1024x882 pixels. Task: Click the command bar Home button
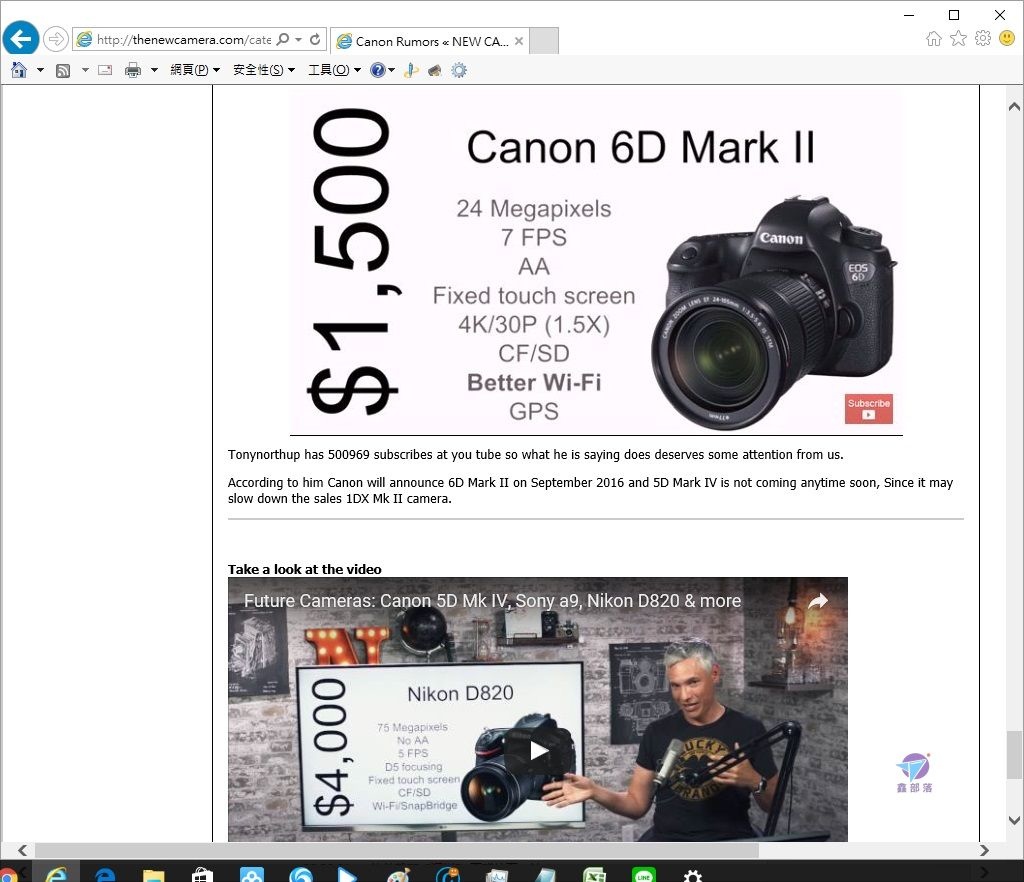tap(19, 70)
